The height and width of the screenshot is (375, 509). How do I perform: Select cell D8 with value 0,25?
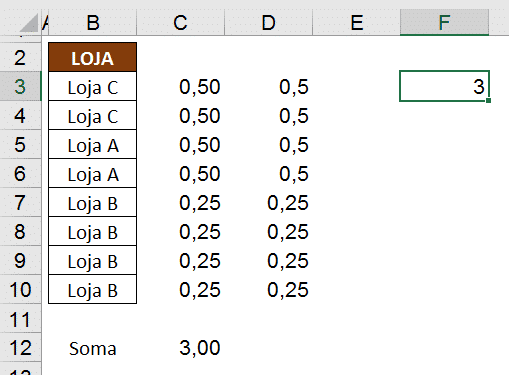[x=268, y=231]
